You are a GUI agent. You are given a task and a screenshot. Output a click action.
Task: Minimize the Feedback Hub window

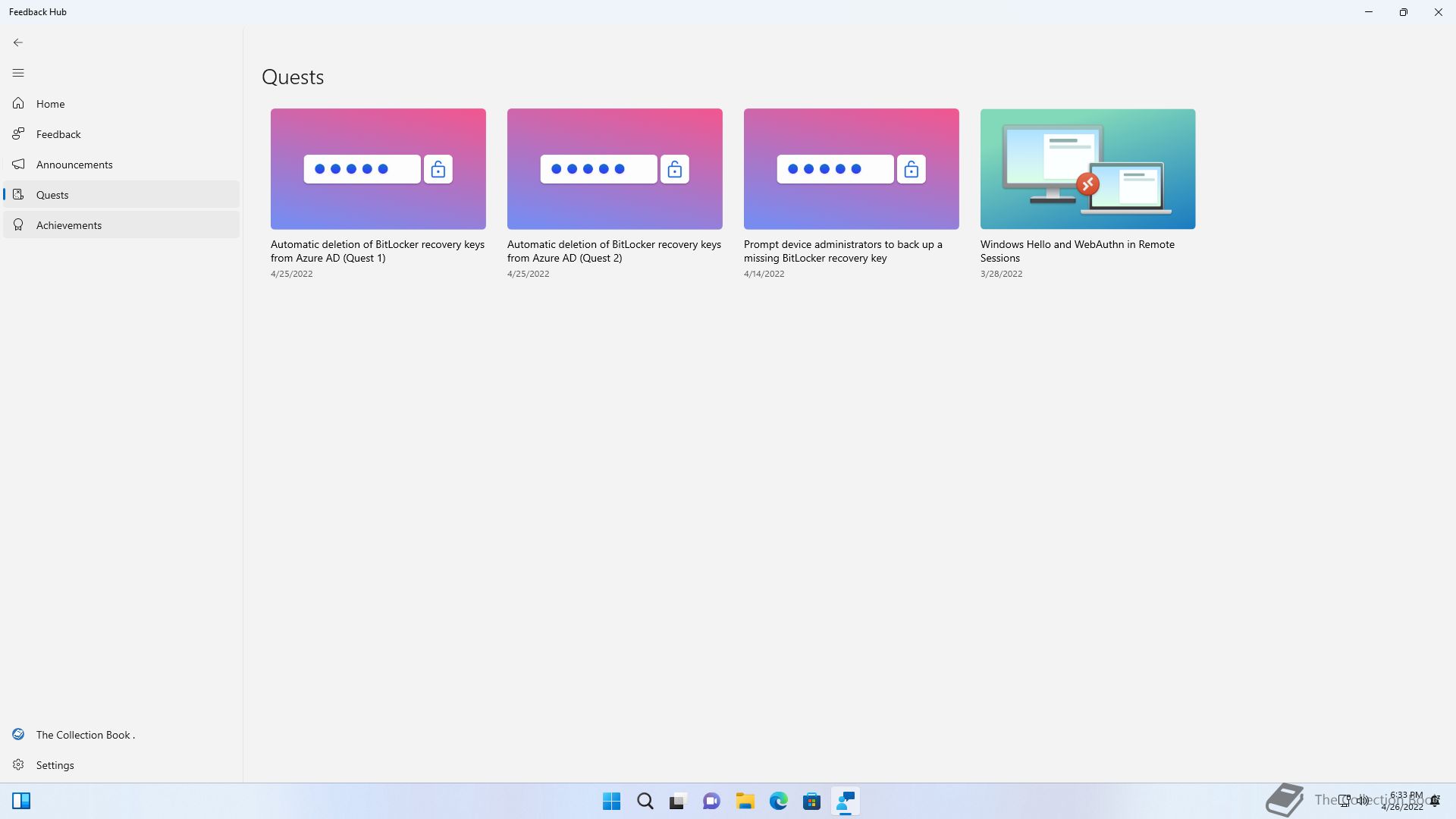pyautogui.click(x=1369, y=12)
